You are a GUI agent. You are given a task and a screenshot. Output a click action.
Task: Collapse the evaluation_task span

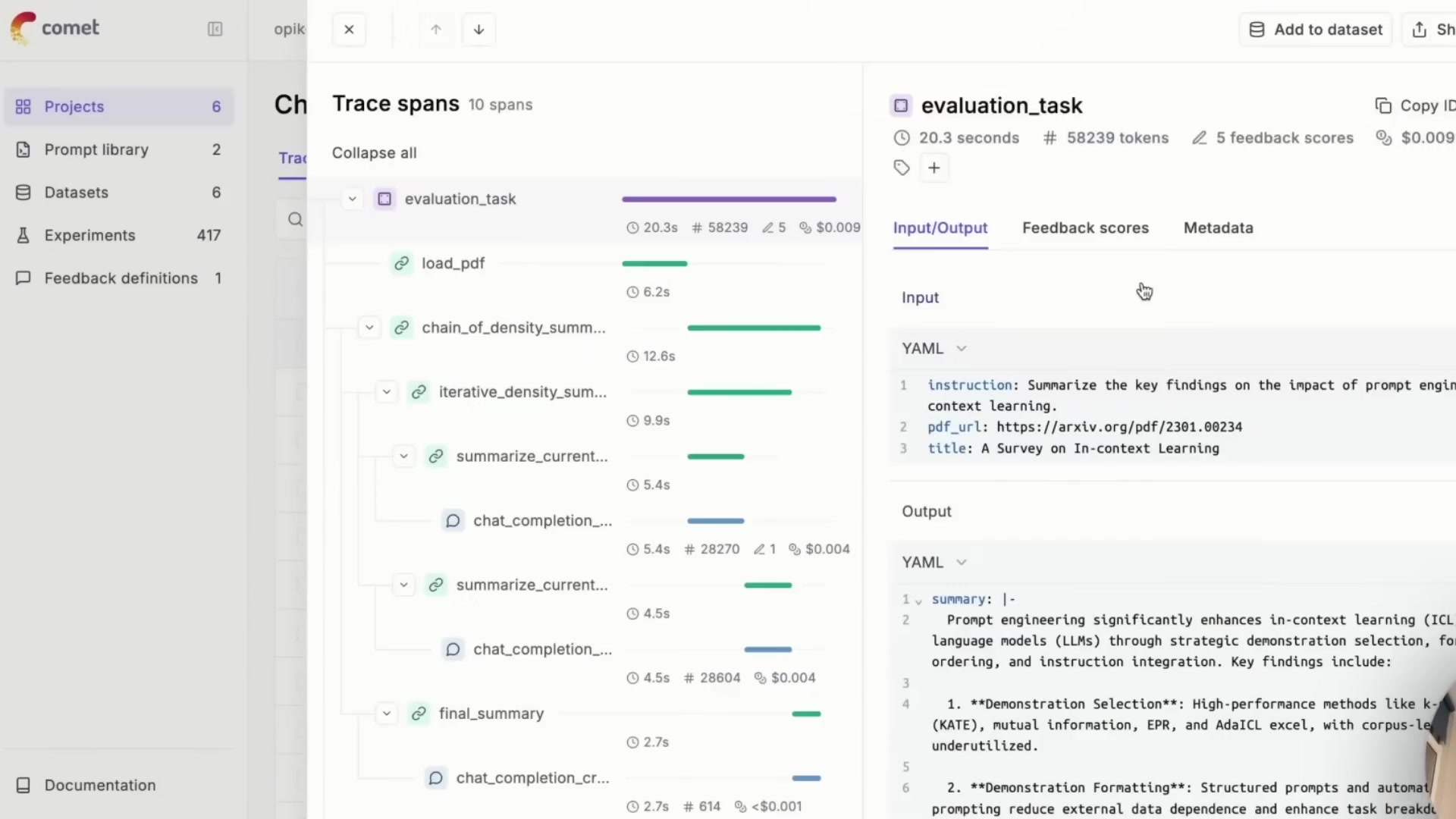(352, 199)
